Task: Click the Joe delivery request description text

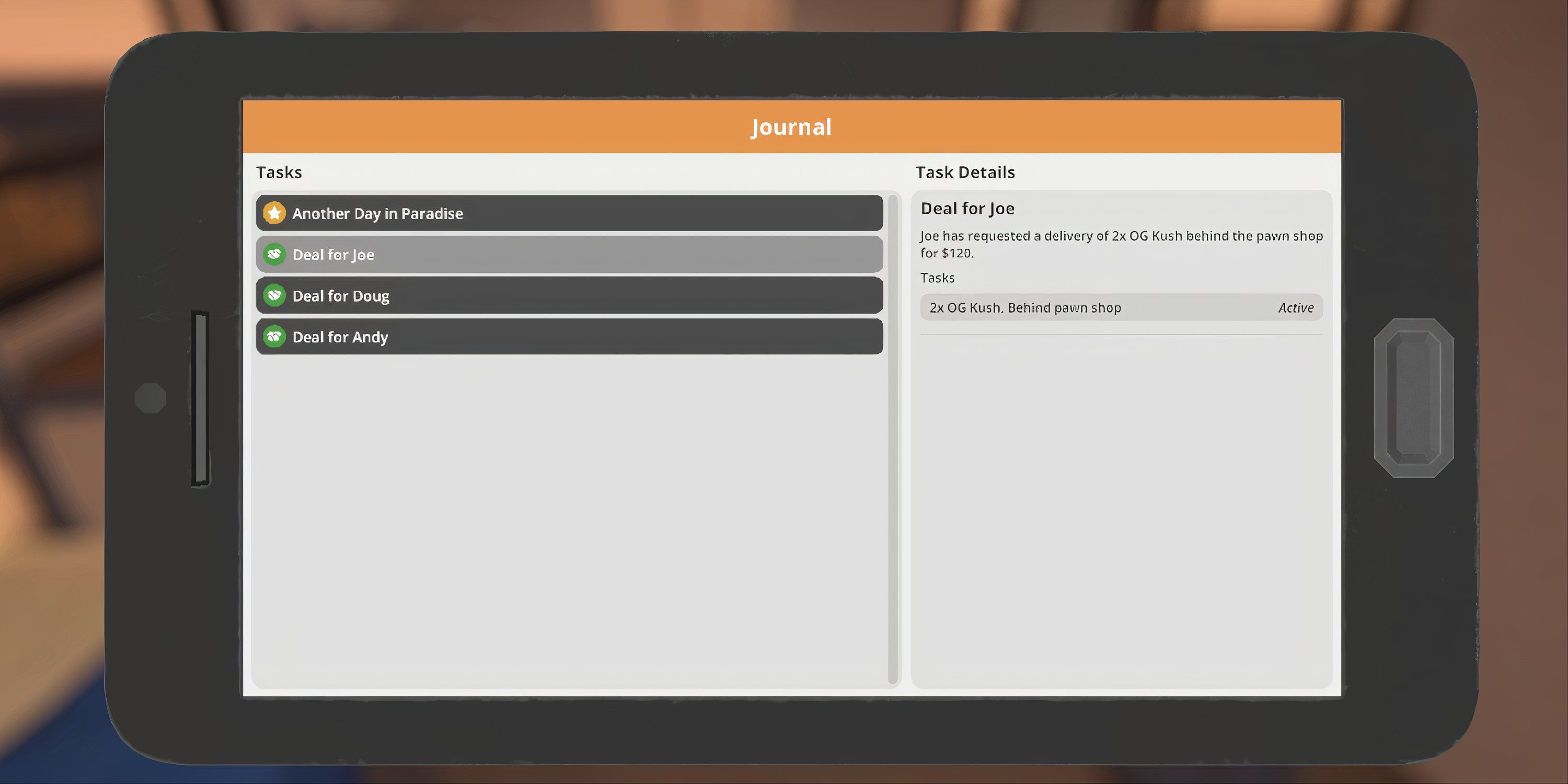Action: coord(1121,244)
